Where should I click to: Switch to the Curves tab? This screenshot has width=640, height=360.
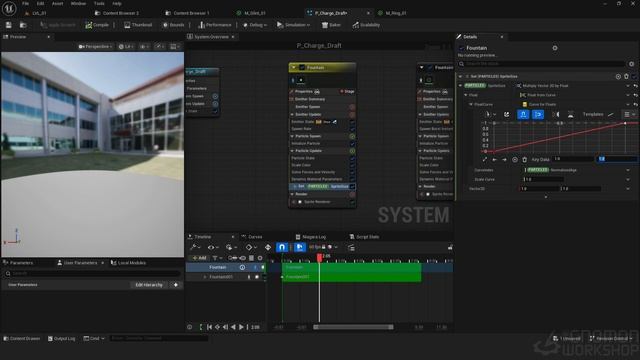[x=252, y=237]
